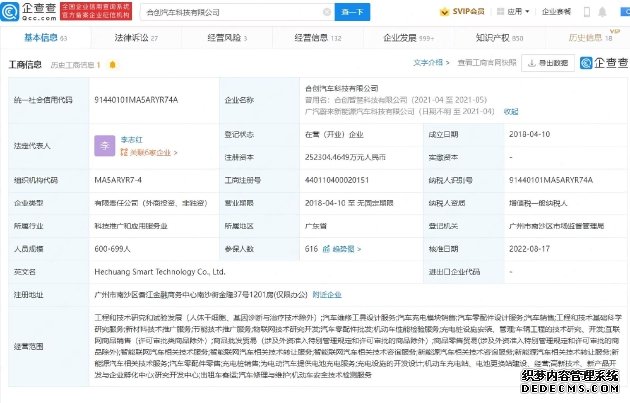Click the 查一下 search button
This screenshot has width=630, height=403.
(x=352, y=12)
